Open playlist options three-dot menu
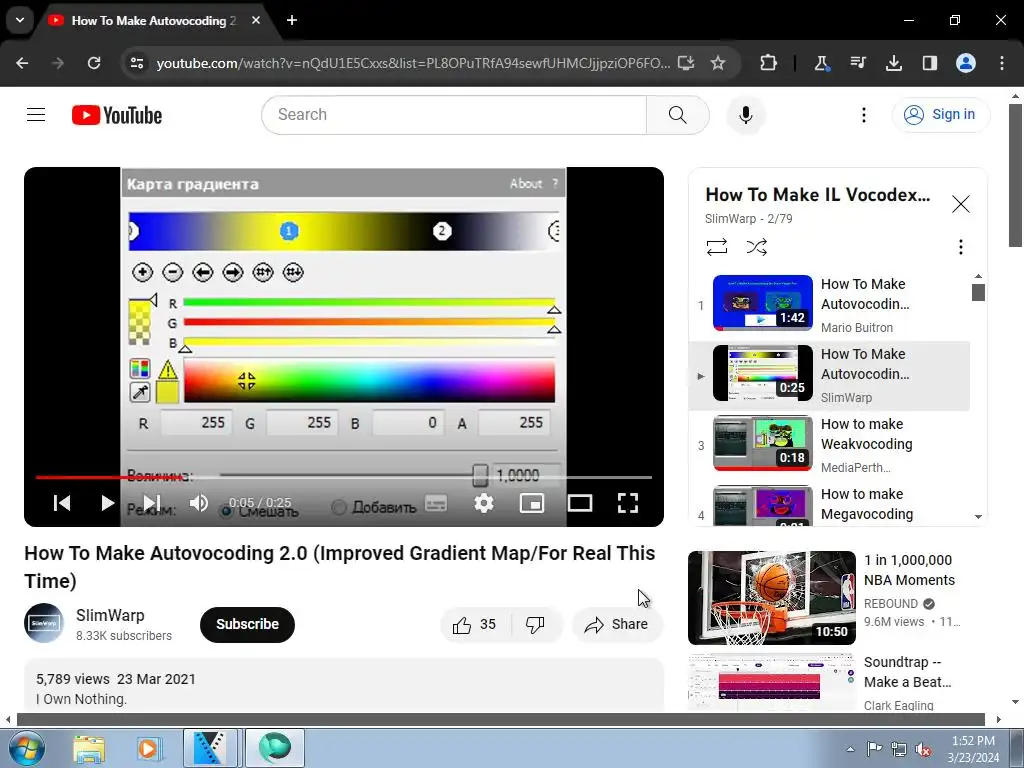 [960, 247]
